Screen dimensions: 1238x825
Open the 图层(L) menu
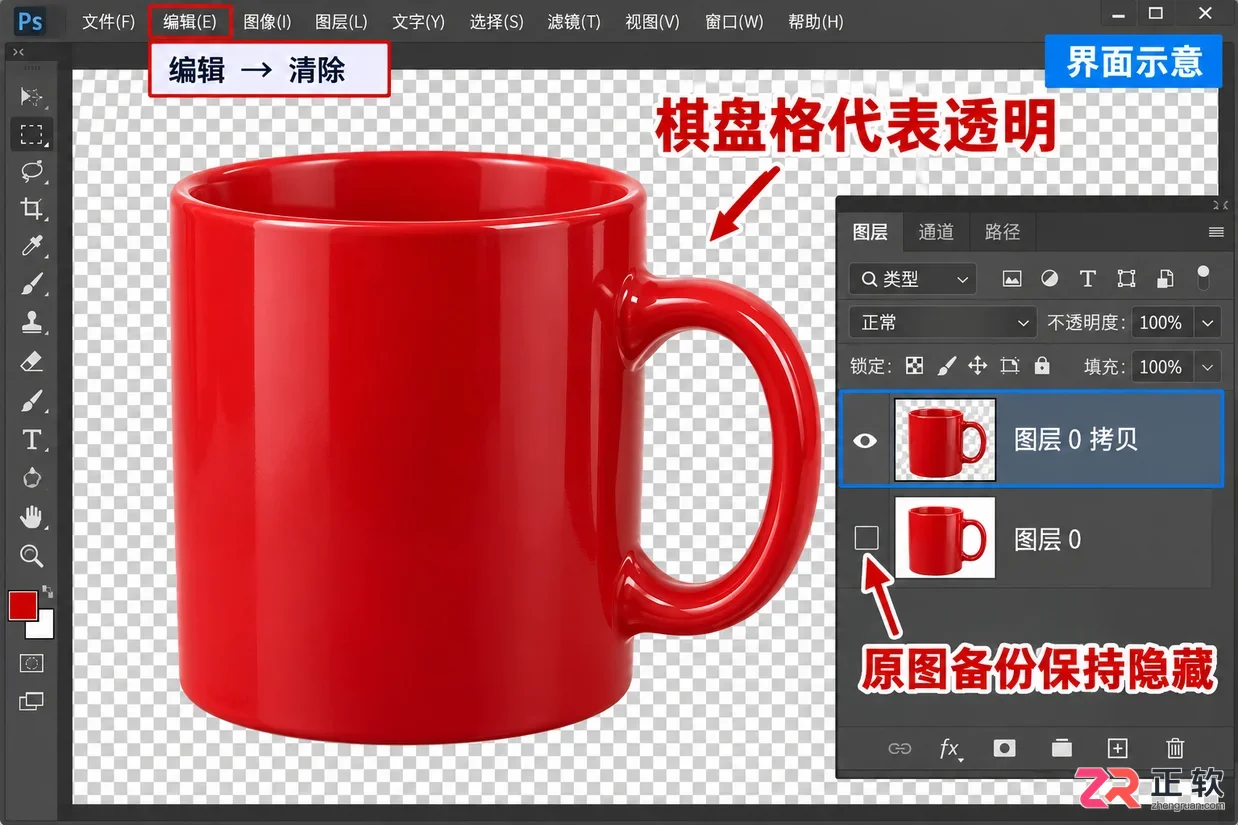click(x=341, y=21)
